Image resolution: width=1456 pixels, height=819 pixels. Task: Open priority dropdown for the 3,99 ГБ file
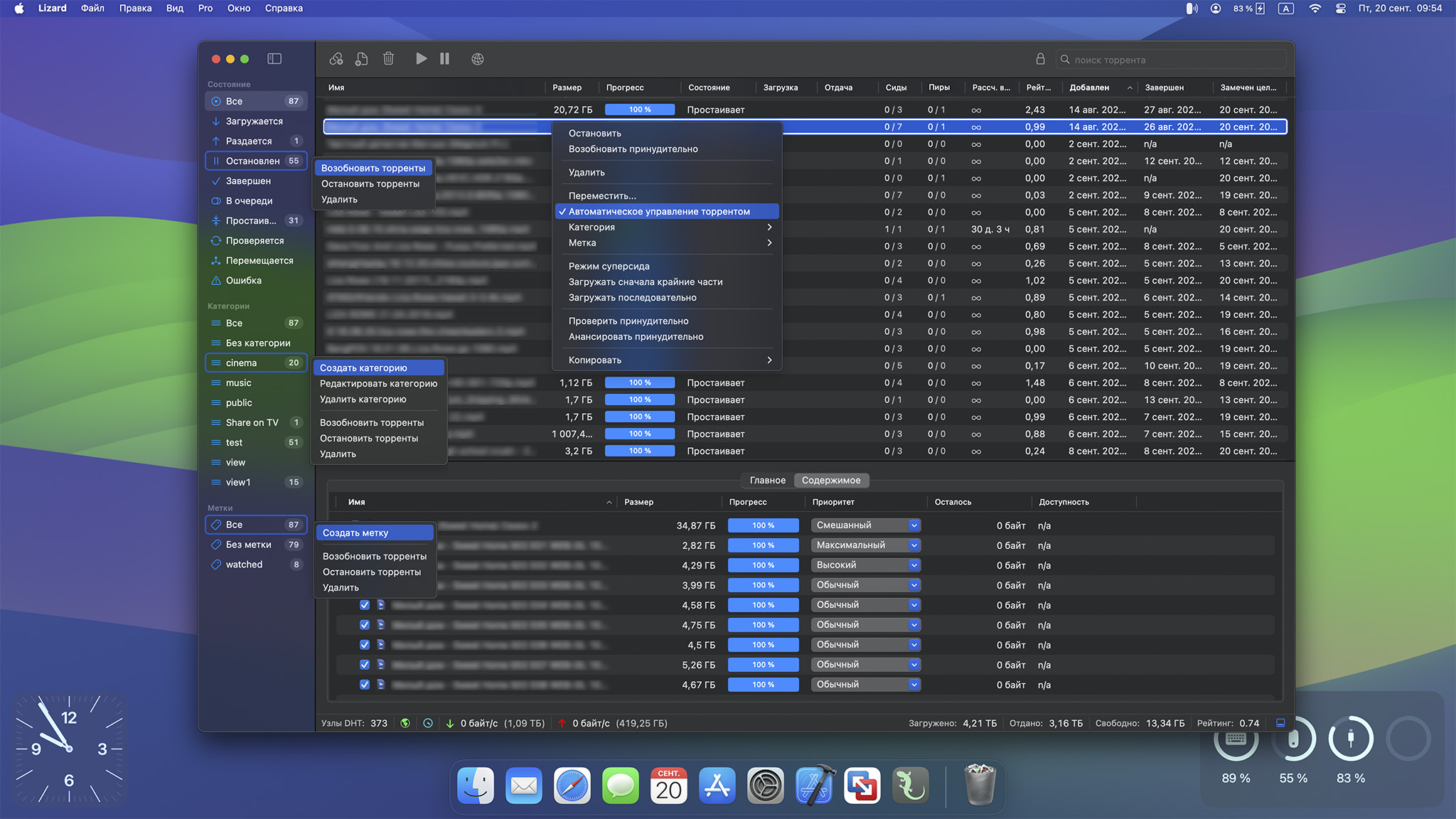tap(866, 585)
